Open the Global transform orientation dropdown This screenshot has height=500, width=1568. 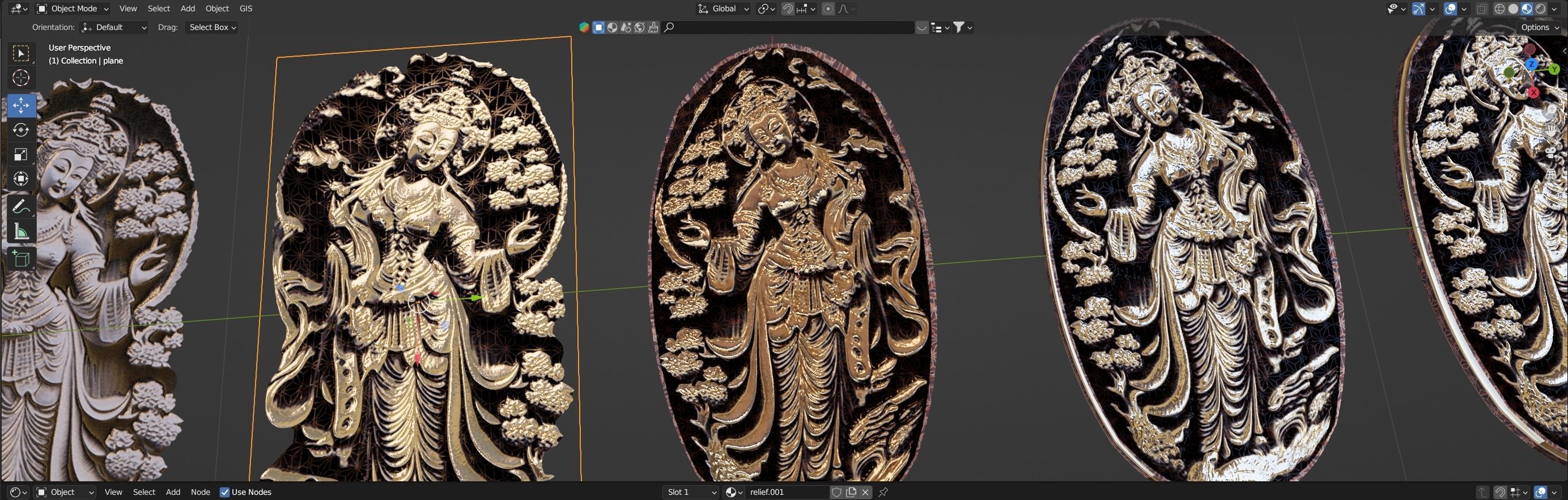723,9
